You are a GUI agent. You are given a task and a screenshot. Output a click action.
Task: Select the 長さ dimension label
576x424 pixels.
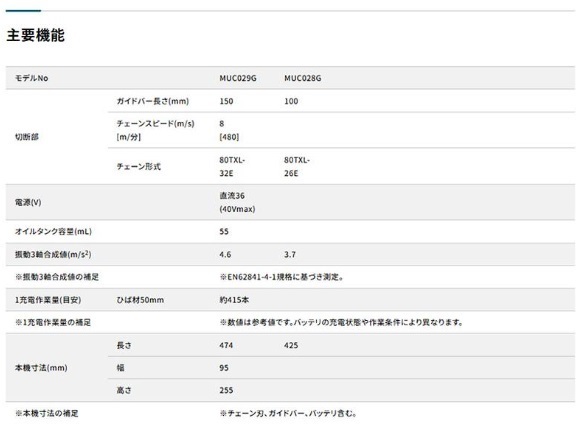click(x=124, y=345)
